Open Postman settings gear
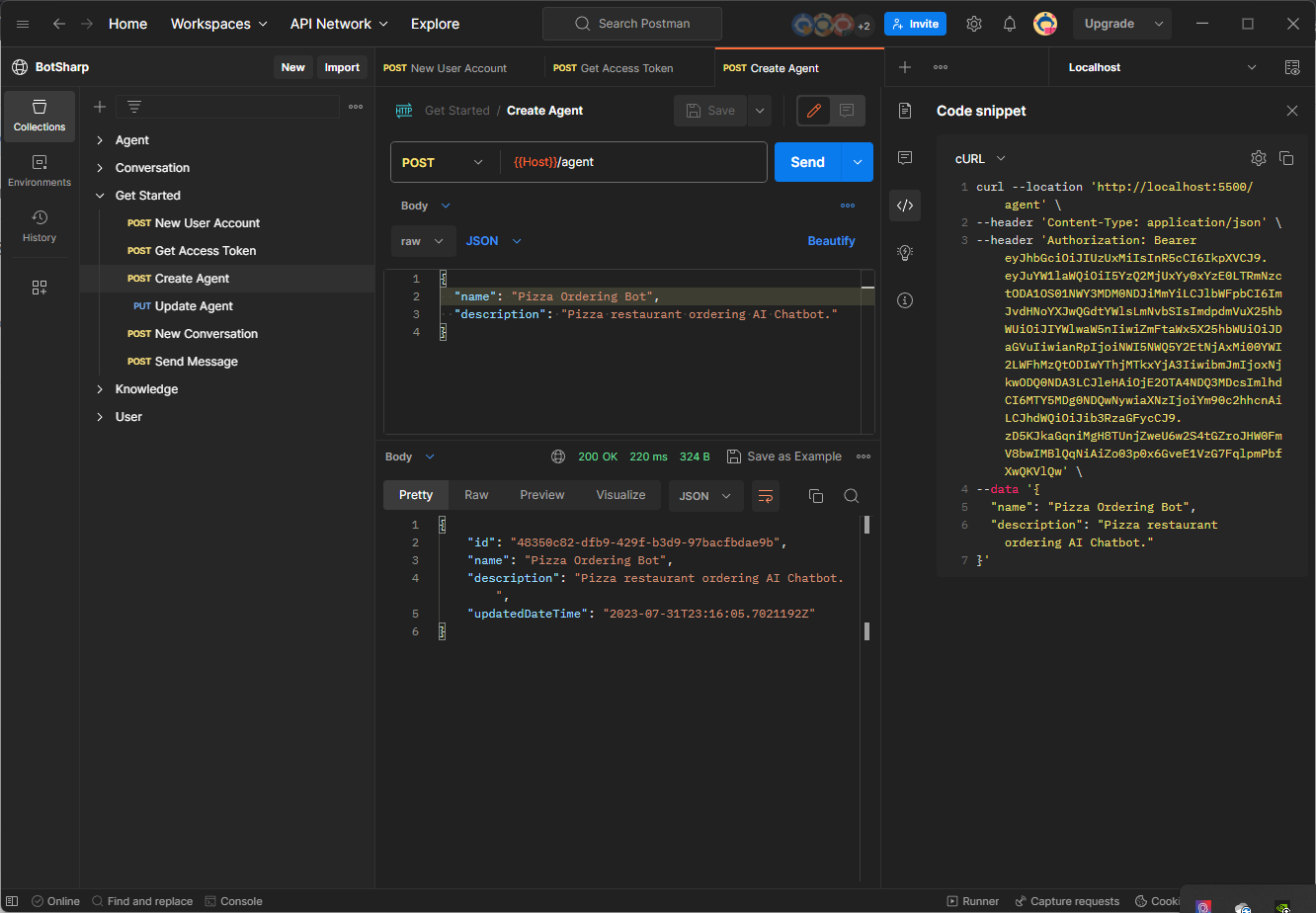The width and height of the screenshot is (1316, 913). (x=974, y=24)
